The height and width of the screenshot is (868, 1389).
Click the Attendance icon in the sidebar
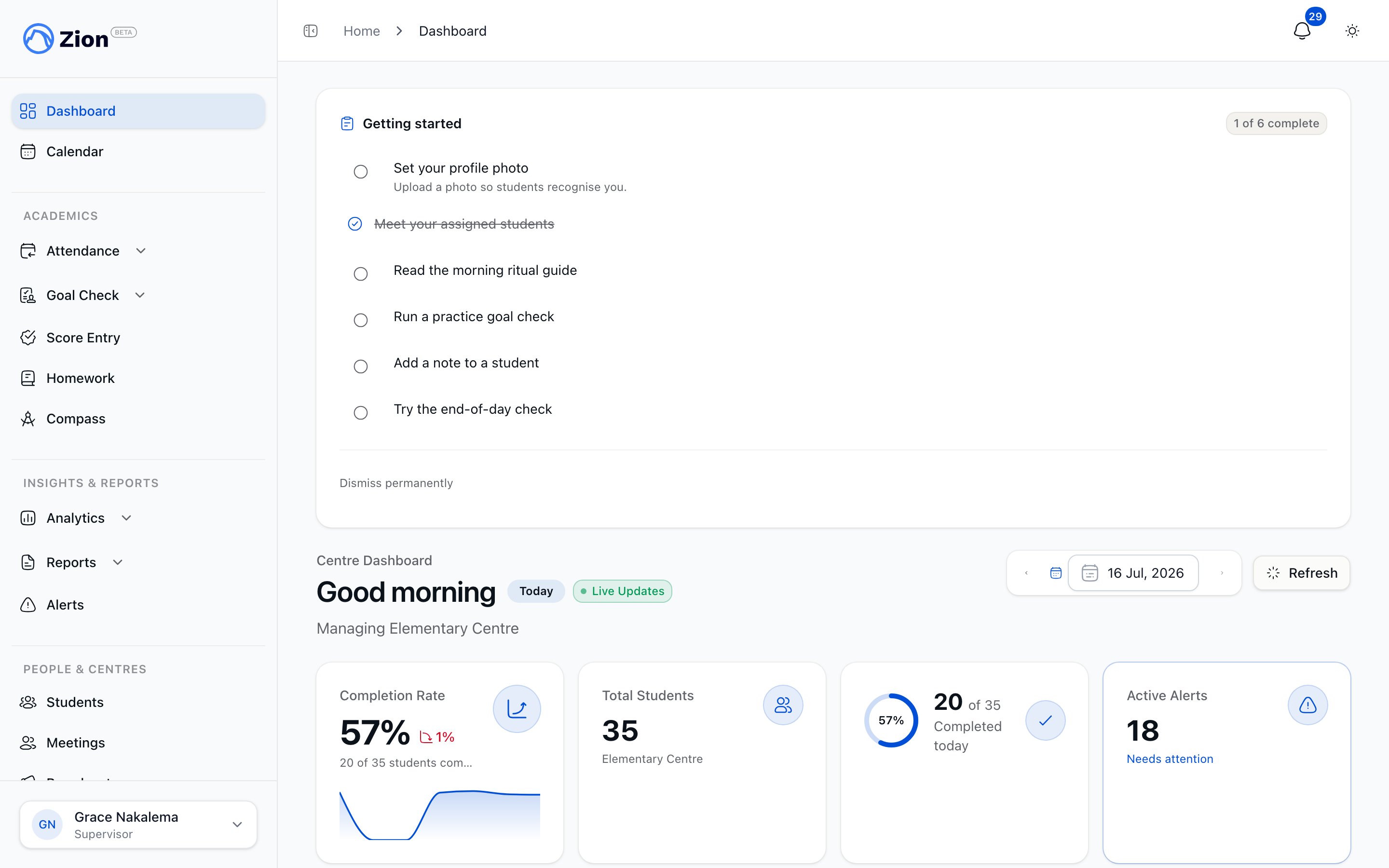tap(28, 251)
